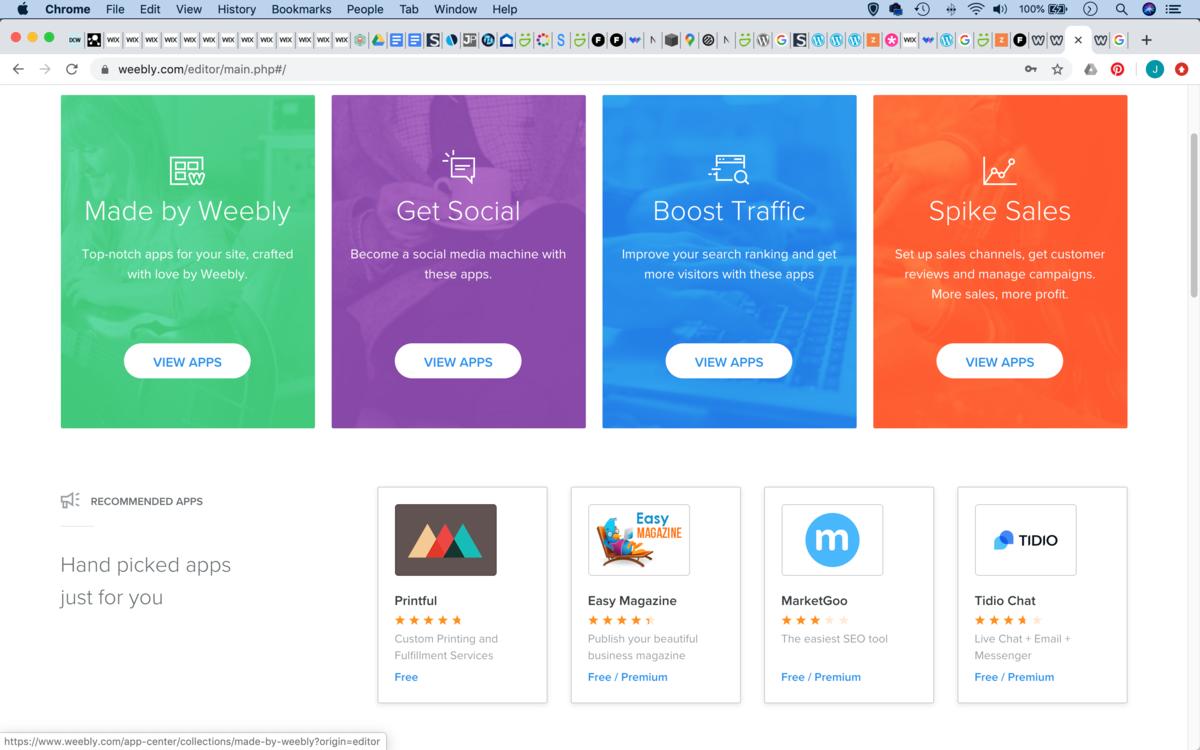Click "Free / Premium" under Easy Magazine
Image resolution: width=1200 pixels, height=750 pixels.
(627, 677)
